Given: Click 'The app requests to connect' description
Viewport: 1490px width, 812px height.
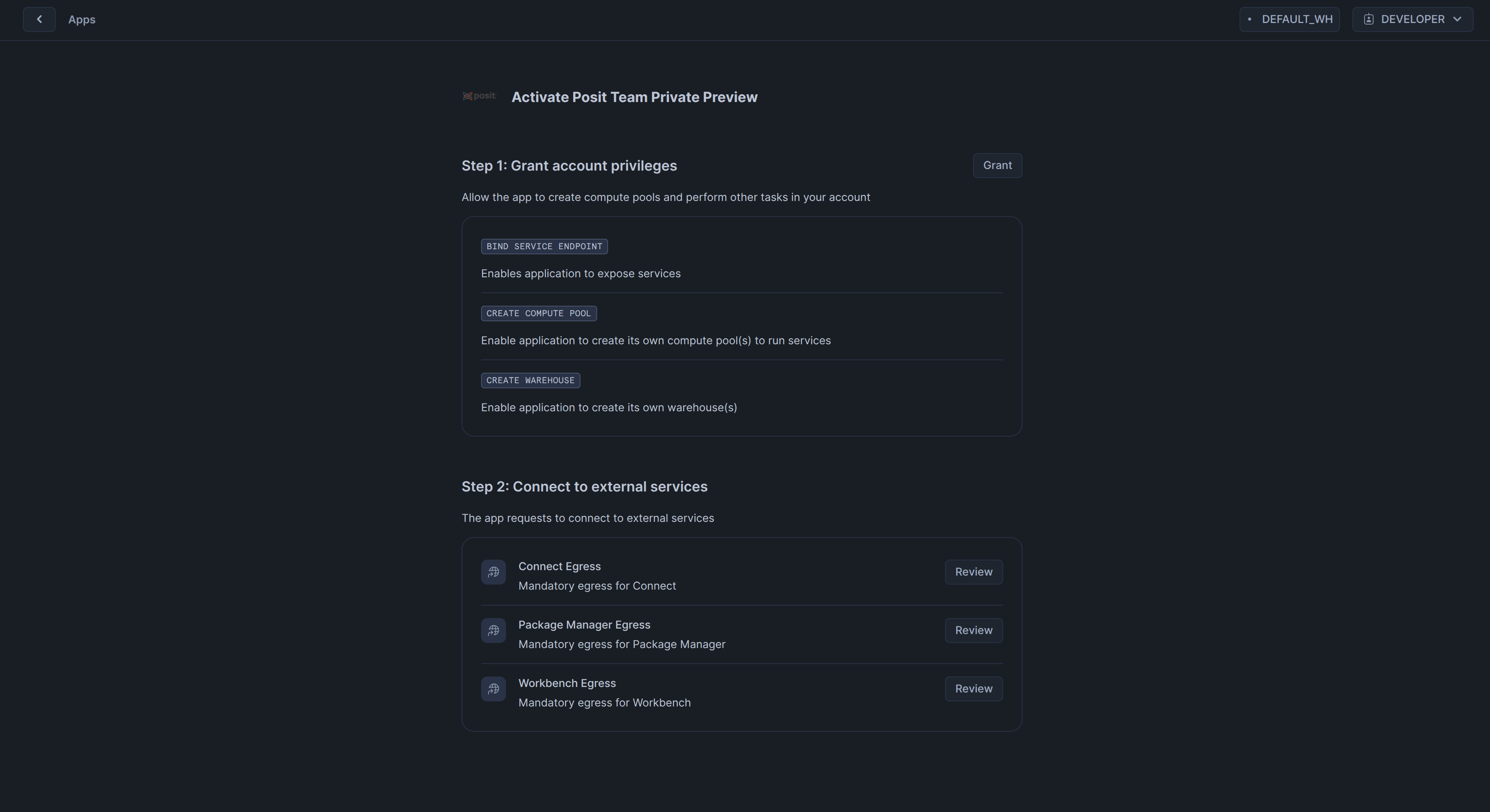Looking at the screenshot, I should (588, 518).
